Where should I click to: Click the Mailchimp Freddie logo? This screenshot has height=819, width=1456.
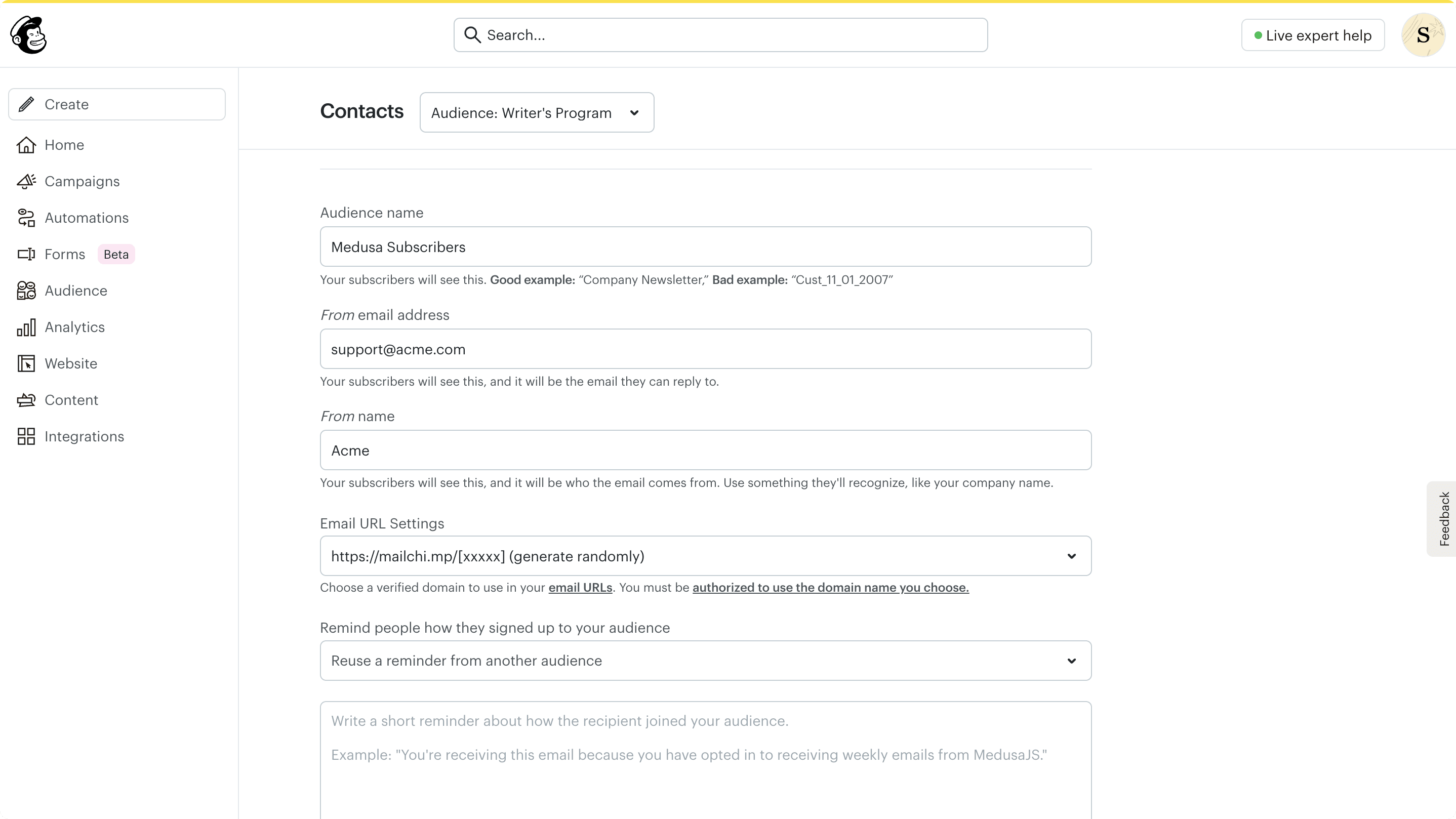26,34
